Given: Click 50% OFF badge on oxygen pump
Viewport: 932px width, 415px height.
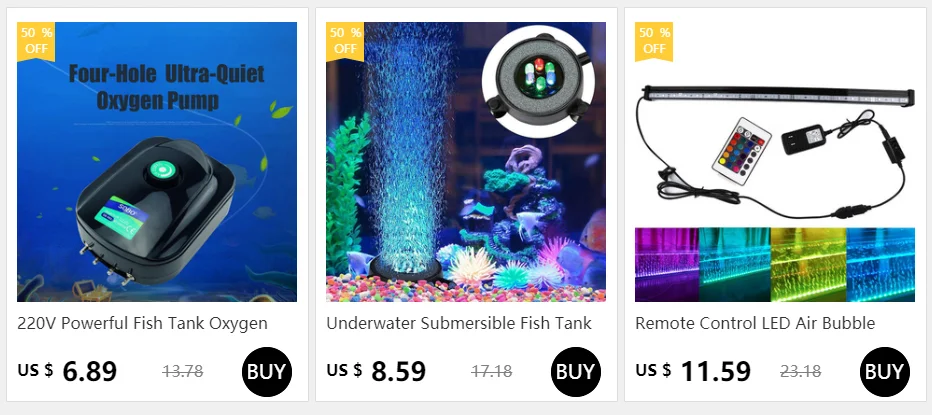Looking at the screenshot, I should [x=36, y=41].
